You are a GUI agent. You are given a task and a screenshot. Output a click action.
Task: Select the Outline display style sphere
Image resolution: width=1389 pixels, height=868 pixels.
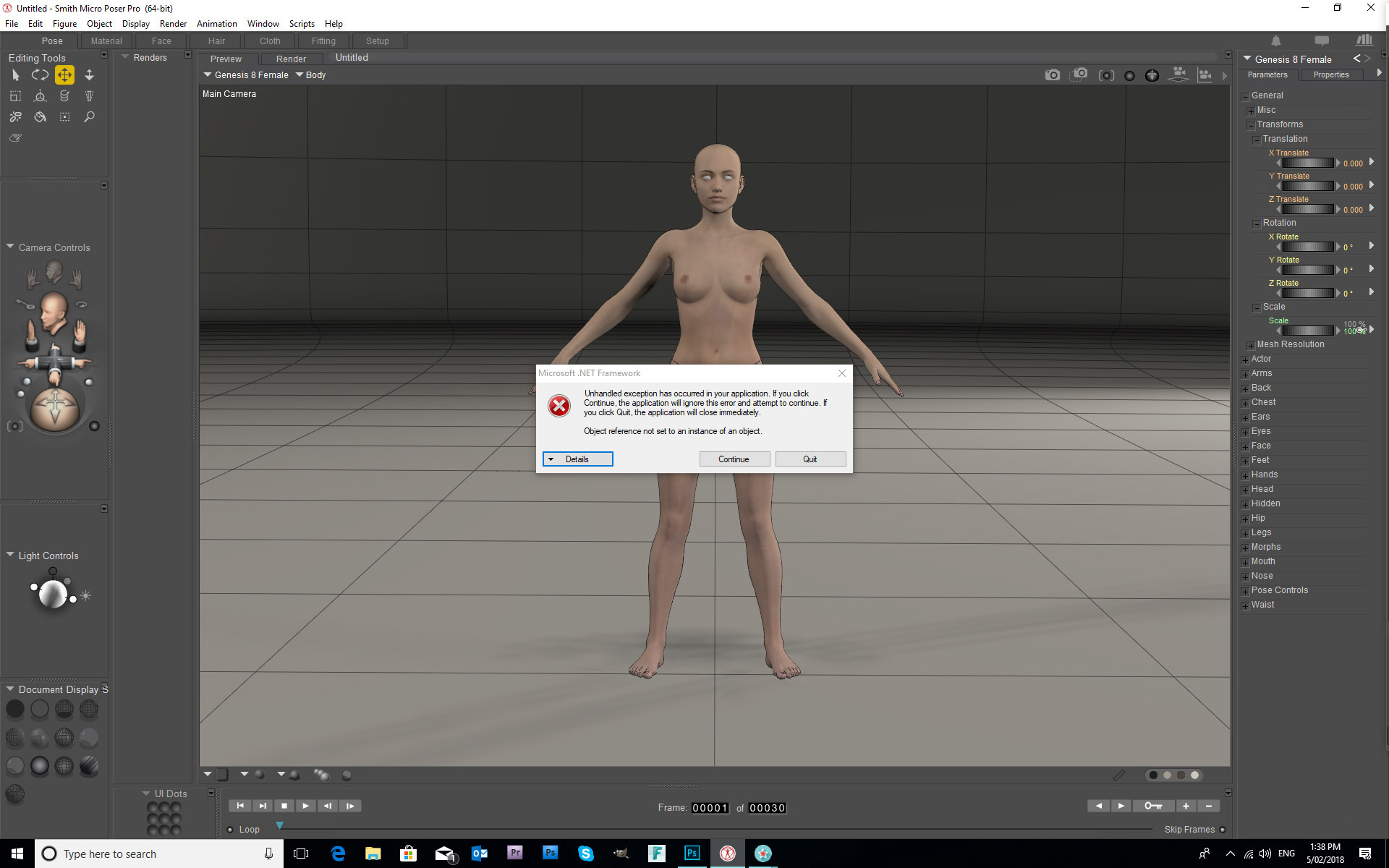pyautogui.click(x=40, y=710)
